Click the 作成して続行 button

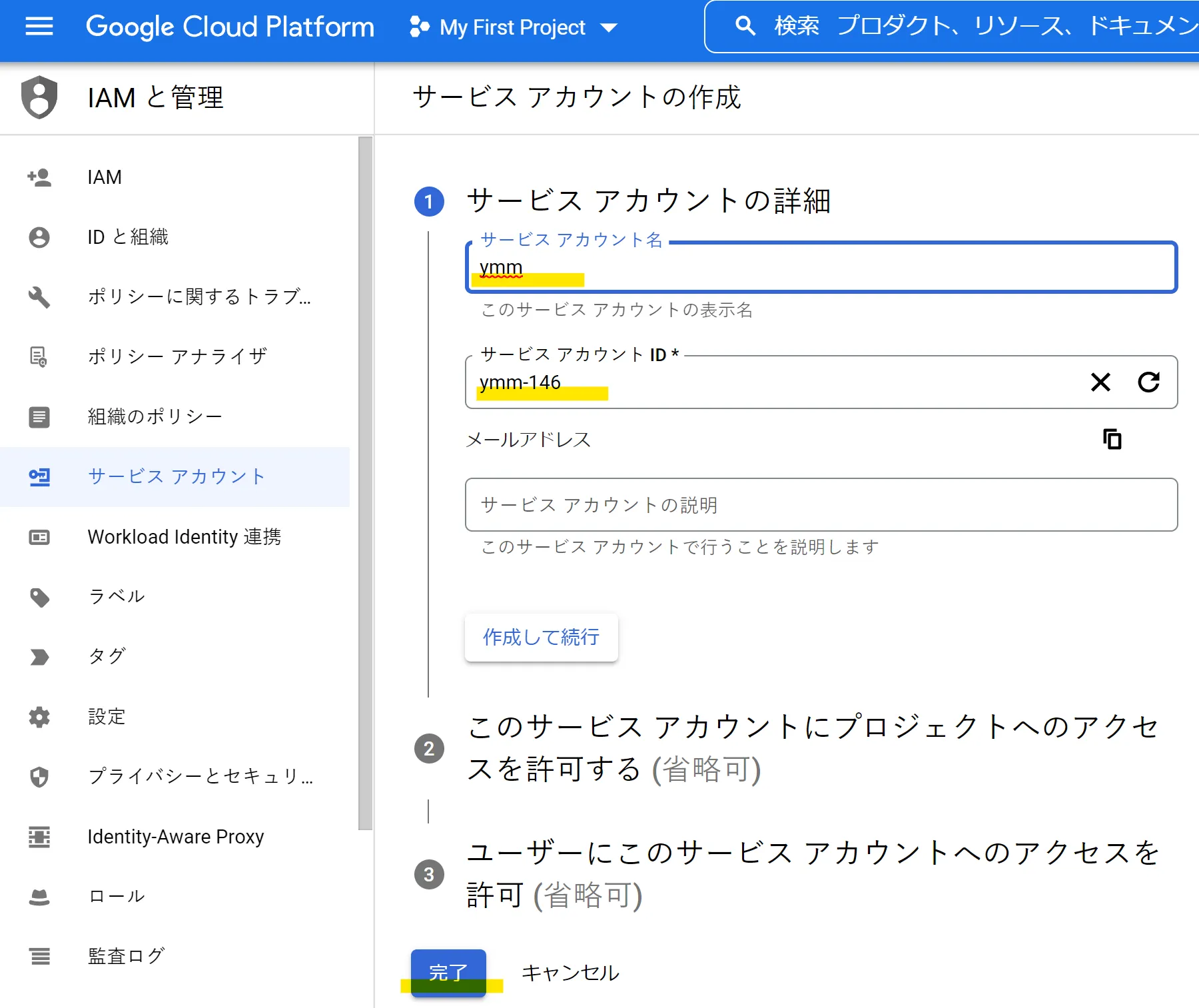point(542,638)
